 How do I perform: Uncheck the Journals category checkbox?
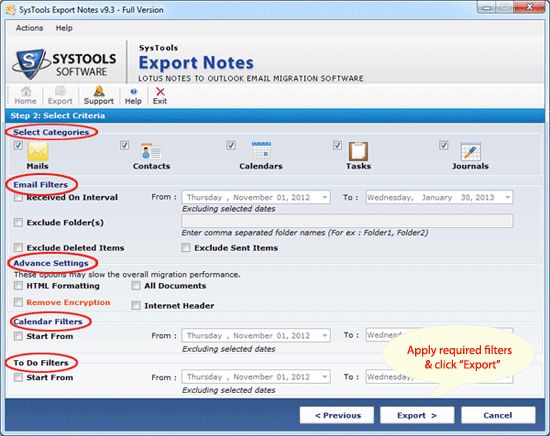(x=444, y=145)
